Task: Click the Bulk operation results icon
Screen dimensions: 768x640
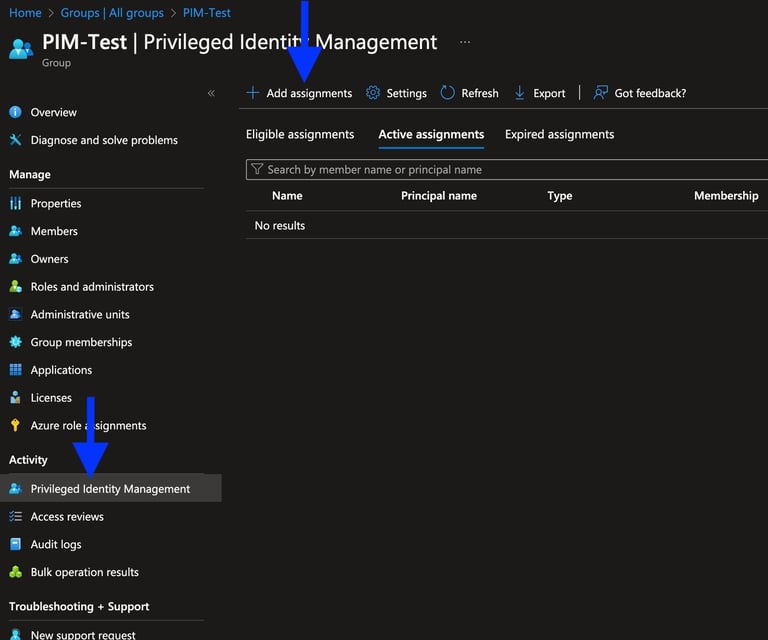Action: click(x=16, y=572)
